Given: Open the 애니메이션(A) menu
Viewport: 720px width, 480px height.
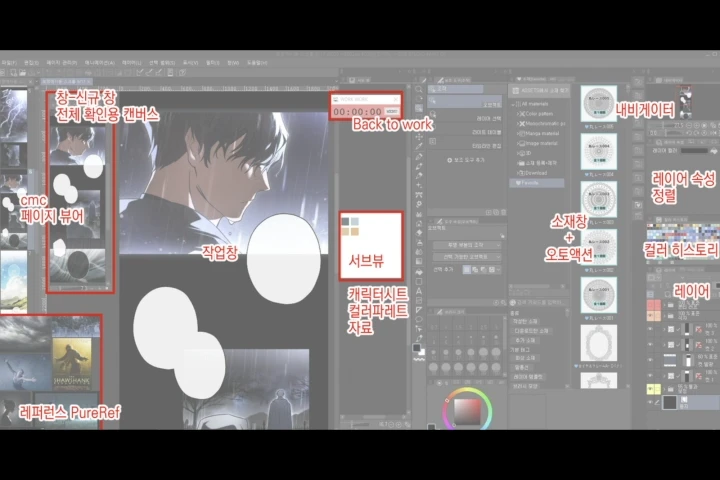Looking at the screenshot, I should pos(99,62).
